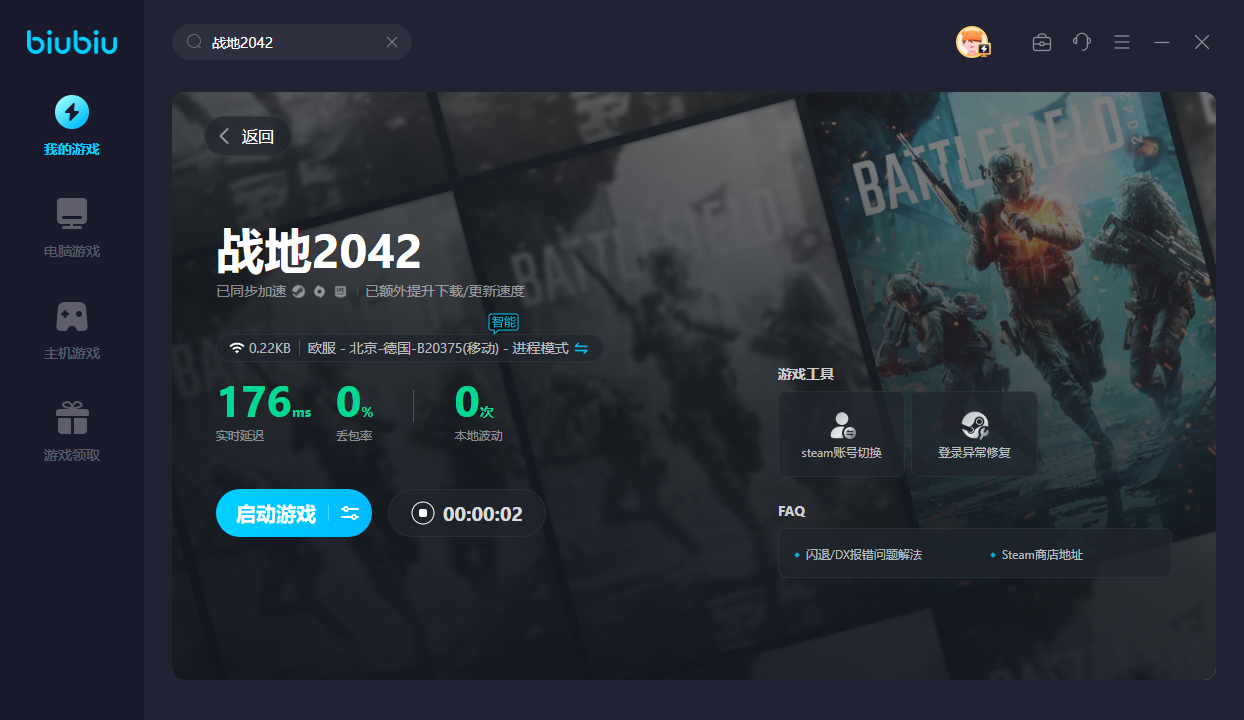Click the wifi signal speed icon
This screenshot has height=720, width=1244.
237,348
